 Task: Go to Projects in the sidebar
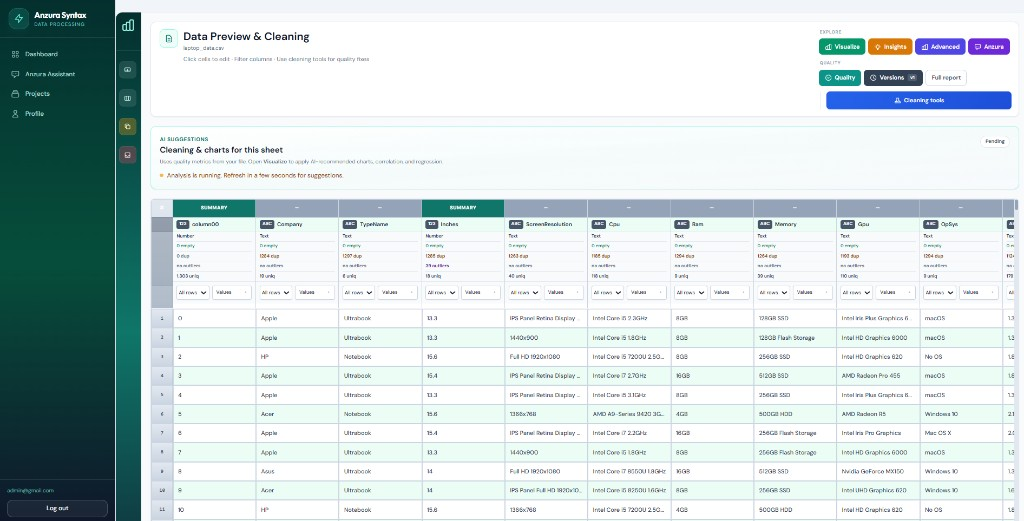[x=57, y=93]
